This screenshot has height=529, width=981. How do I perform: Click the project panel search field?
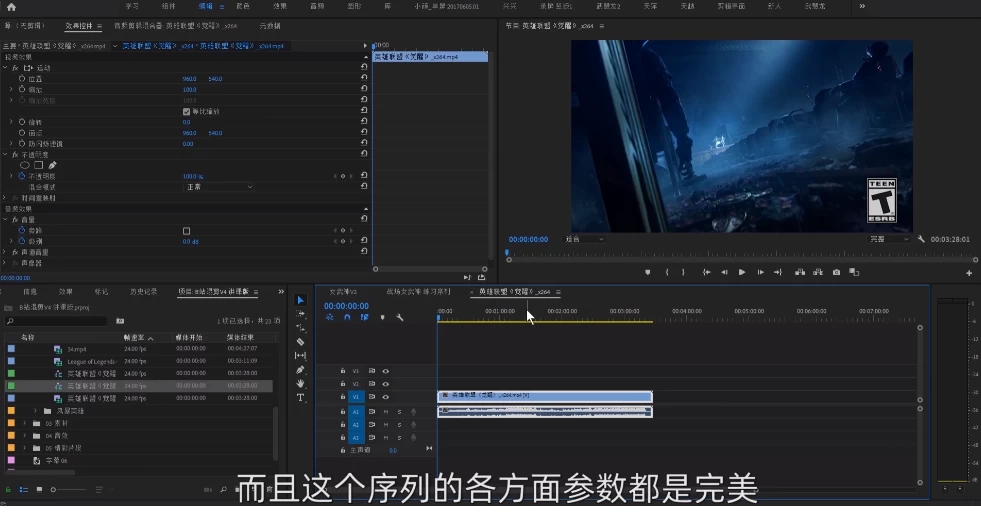click(x=56, y=321)
